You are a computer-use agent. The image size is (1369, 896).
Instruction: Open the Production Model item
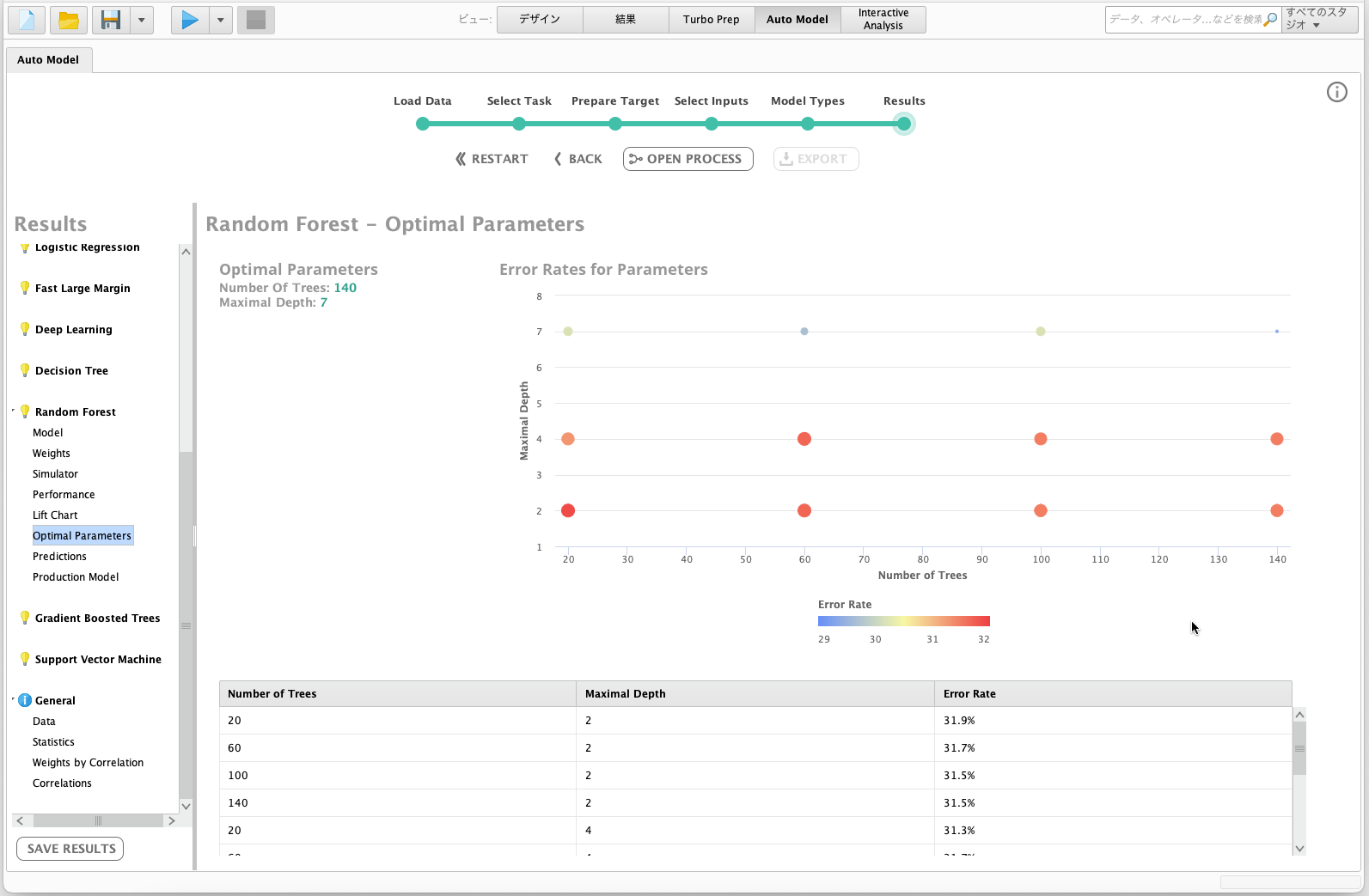76,577
